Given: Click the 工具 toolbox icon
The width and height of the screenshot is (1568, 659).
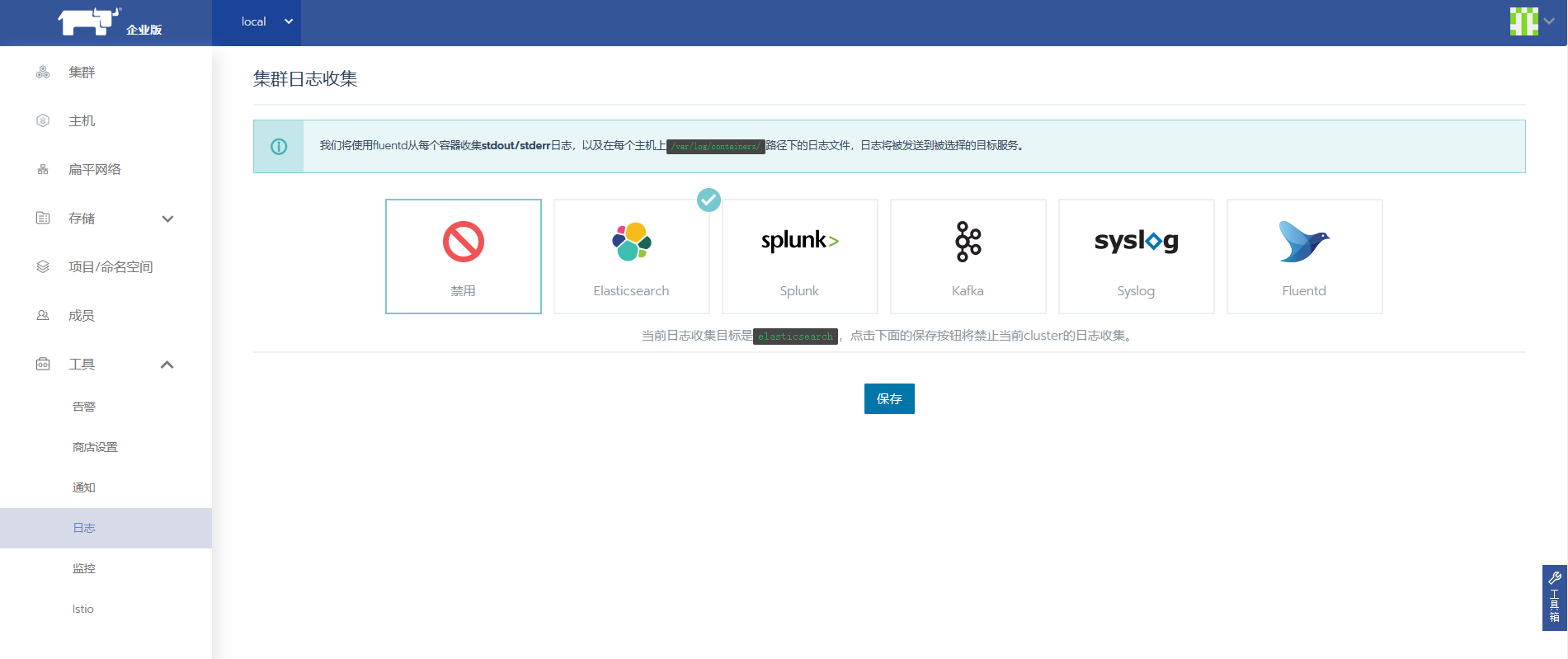Looking at the screenshot, I should coord(43,365).
